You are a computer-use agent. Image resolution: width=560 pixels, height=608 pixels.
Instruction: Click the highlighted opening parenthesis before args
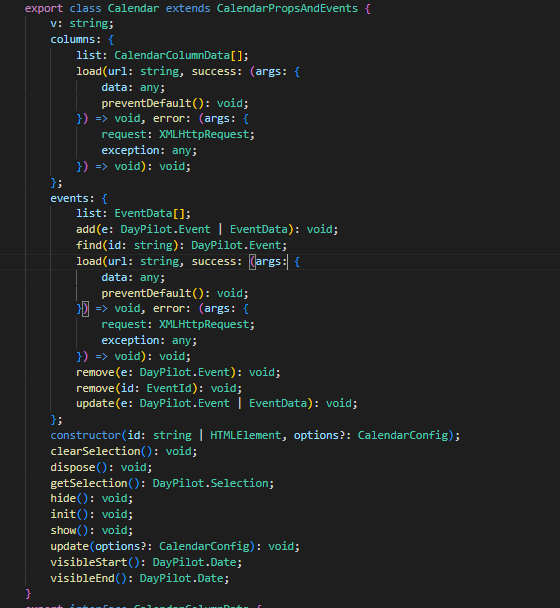tap(252, 262)
